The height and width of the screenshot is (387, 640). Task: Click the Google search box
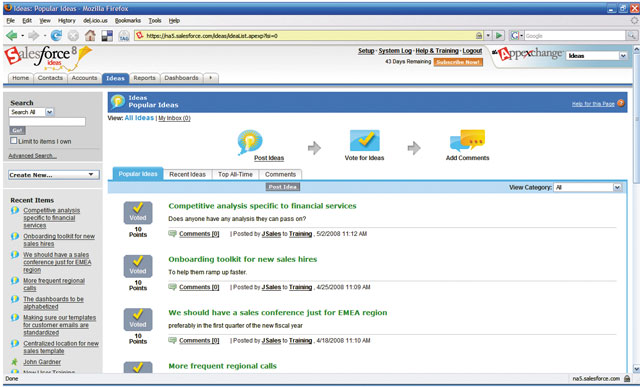pyautogui.click(x=575, y=36)
